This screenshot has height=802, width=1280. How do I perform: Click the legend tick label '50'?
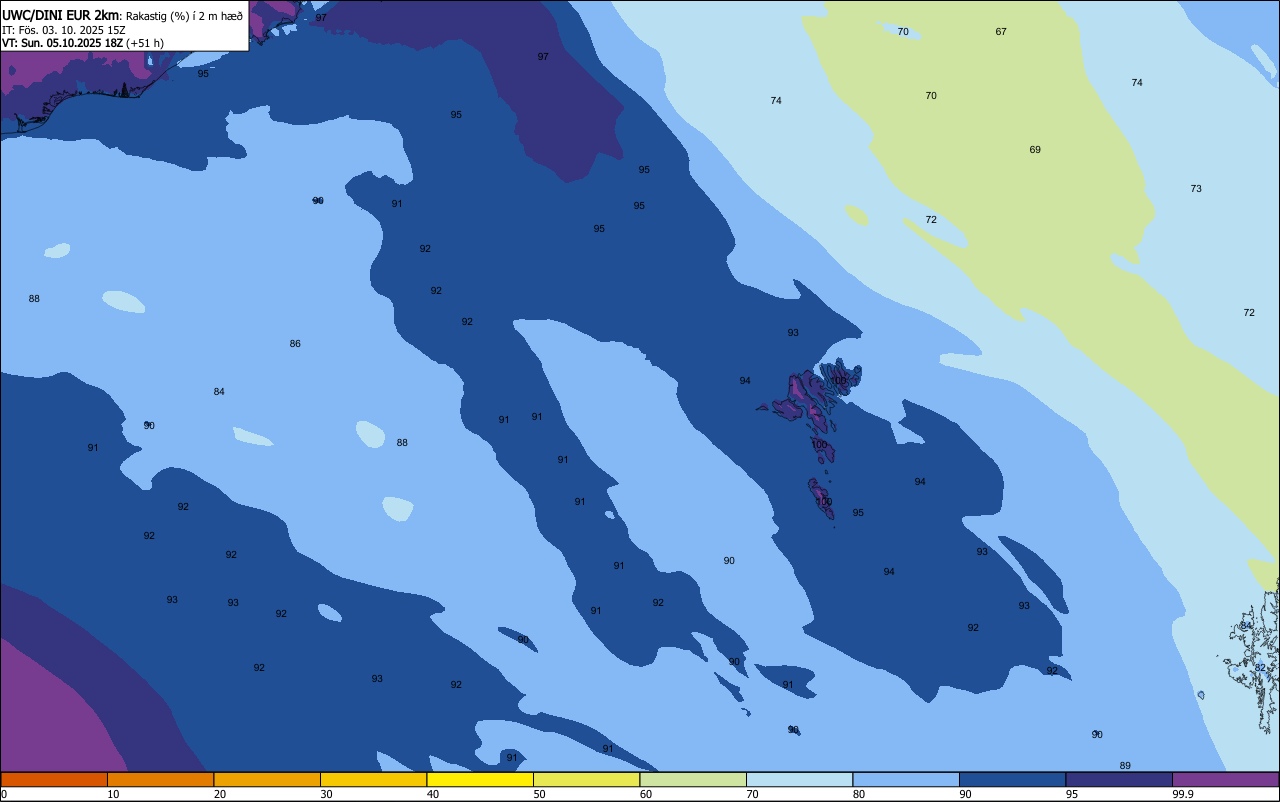(539, 794)
